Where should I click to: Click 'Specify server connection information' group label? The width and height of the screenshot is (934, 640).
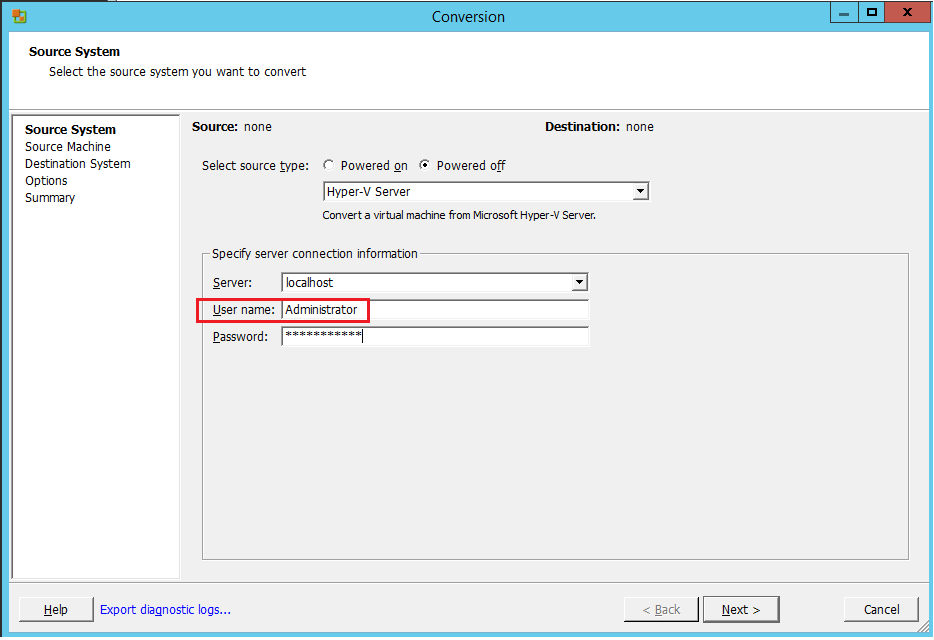click(315, 253)
